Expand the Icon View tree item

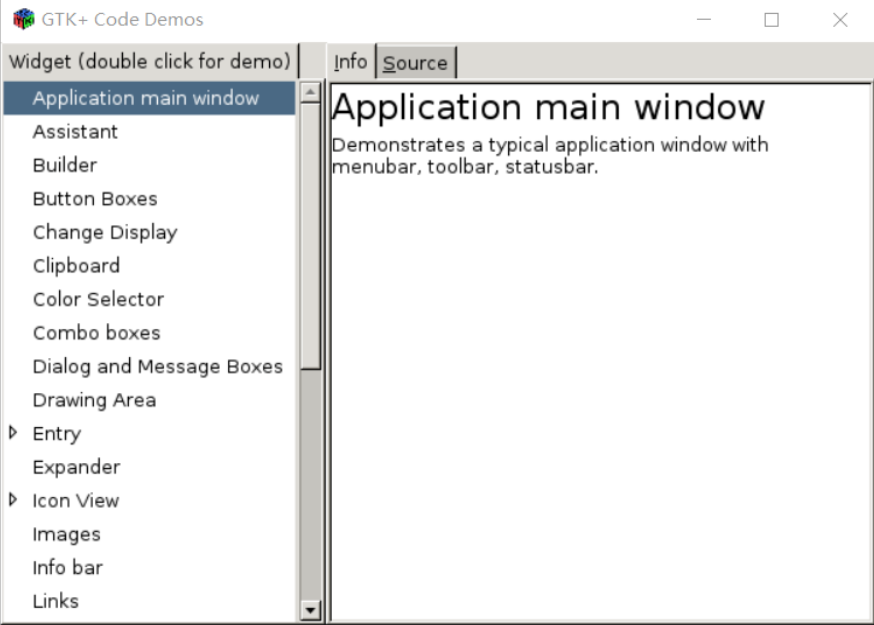pos(13,500)
